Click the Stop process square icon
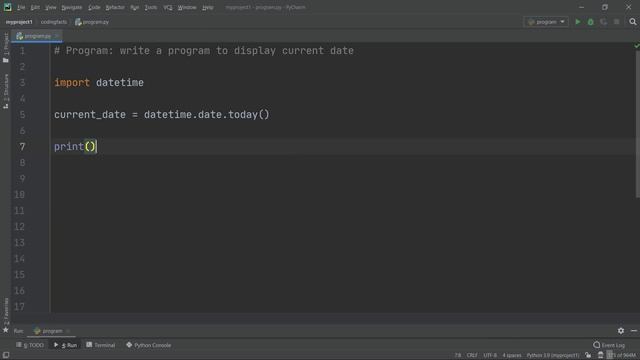 pos(617,22)
